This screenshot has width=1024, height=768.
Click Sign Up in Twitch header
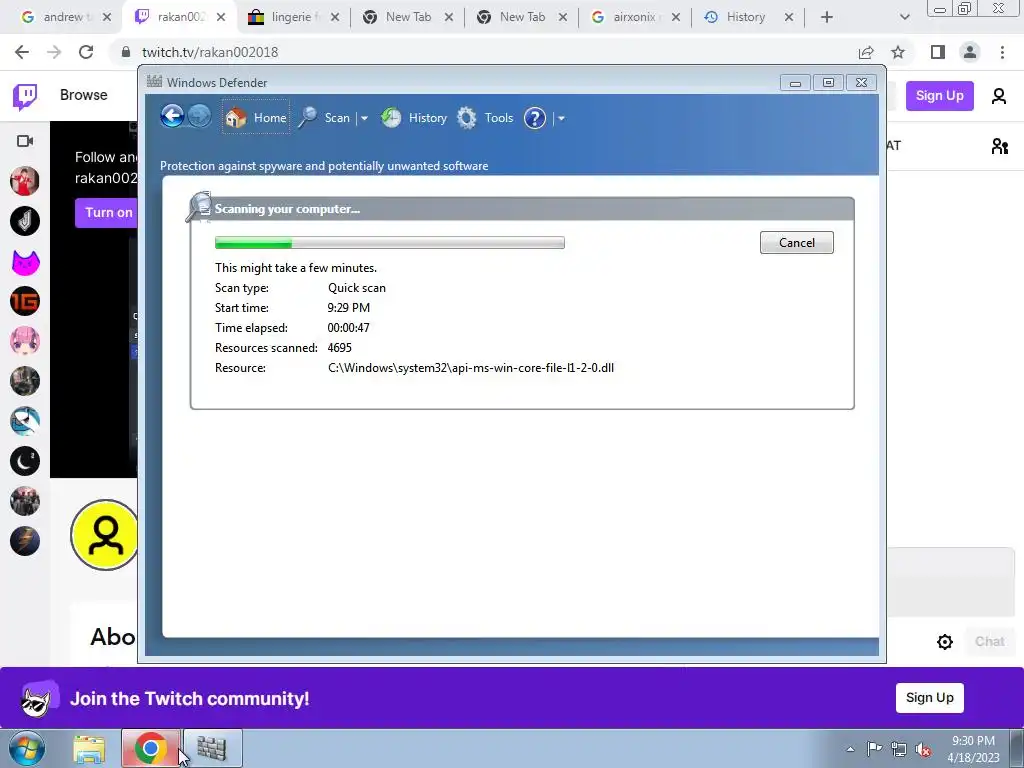pyautogui.click(x=939, y=95)
